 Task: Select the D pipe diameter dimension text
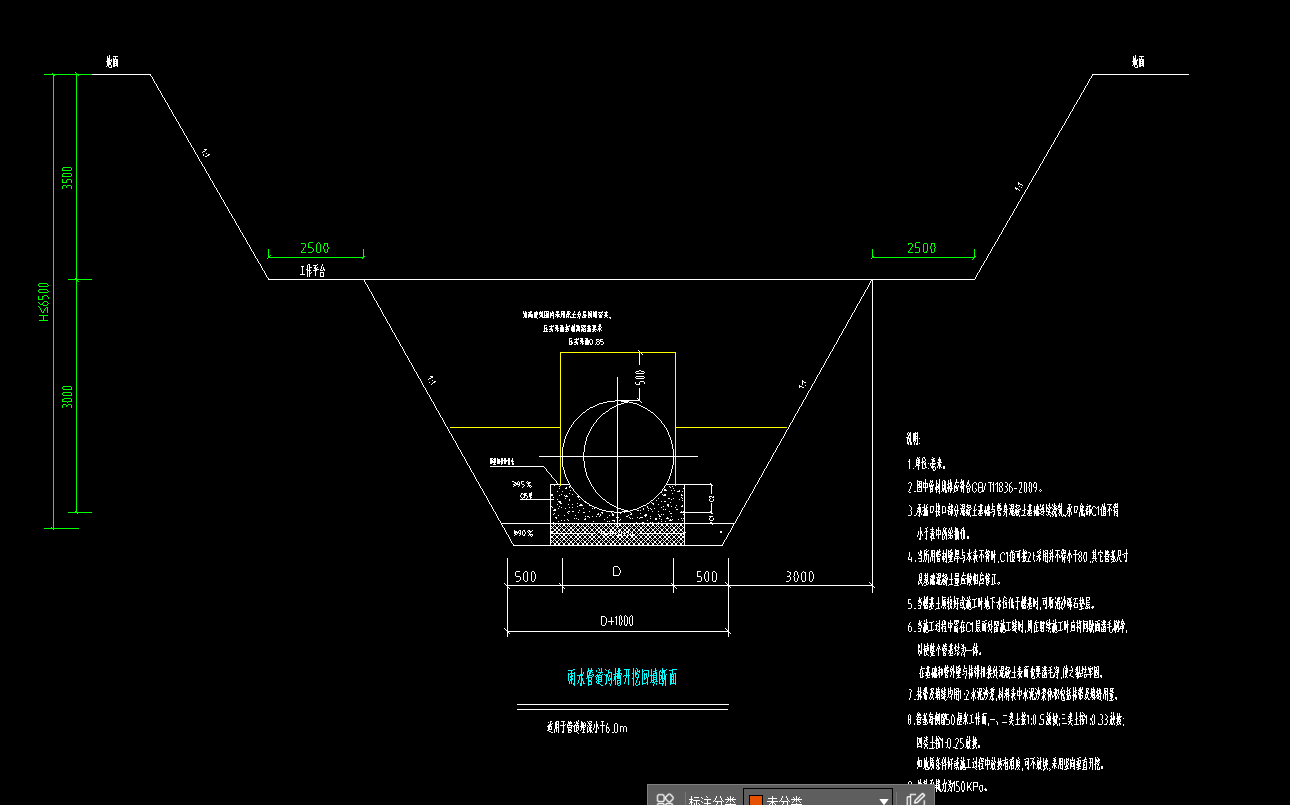pos(617,571)
